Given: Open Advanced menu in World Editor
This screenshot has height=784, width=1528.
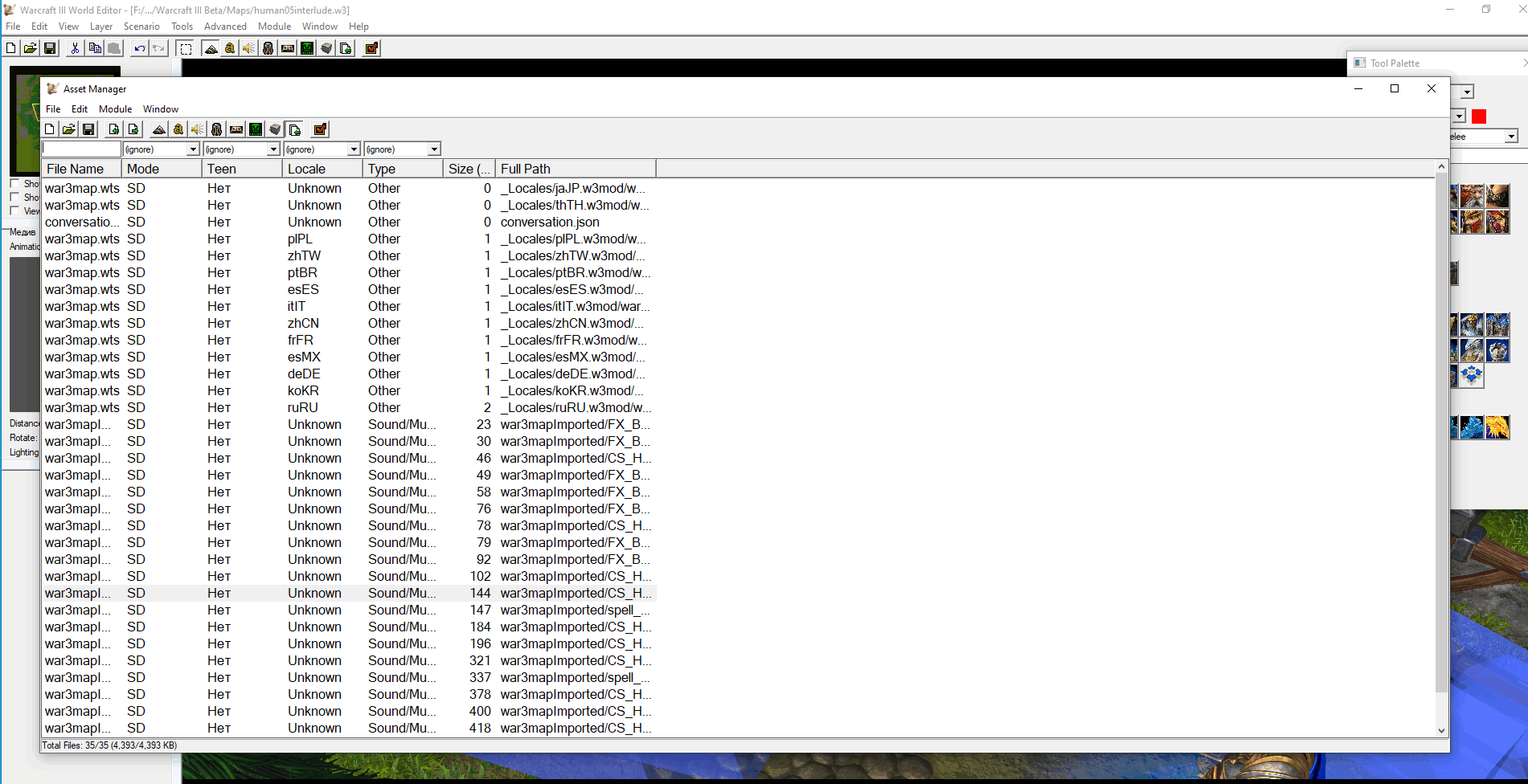Looking at the screenshot, I should pyautogui.click(x=225, y=27).
